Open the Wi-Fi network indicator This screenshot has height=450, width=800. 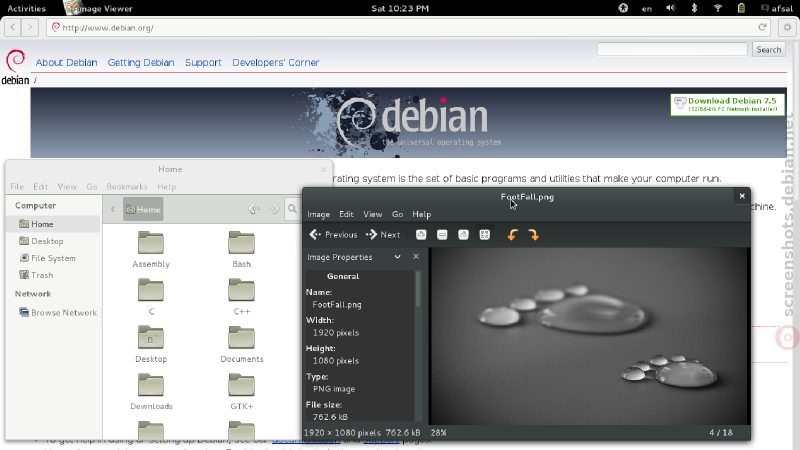pos(718,8)
